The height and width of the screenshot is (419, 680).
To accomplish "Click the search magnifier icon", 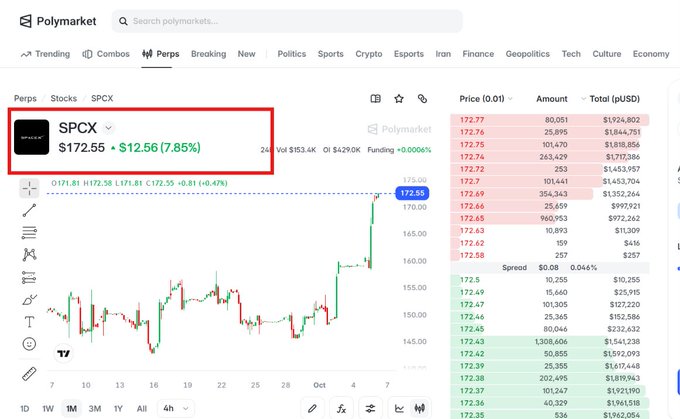I will [x=123, y=21].
